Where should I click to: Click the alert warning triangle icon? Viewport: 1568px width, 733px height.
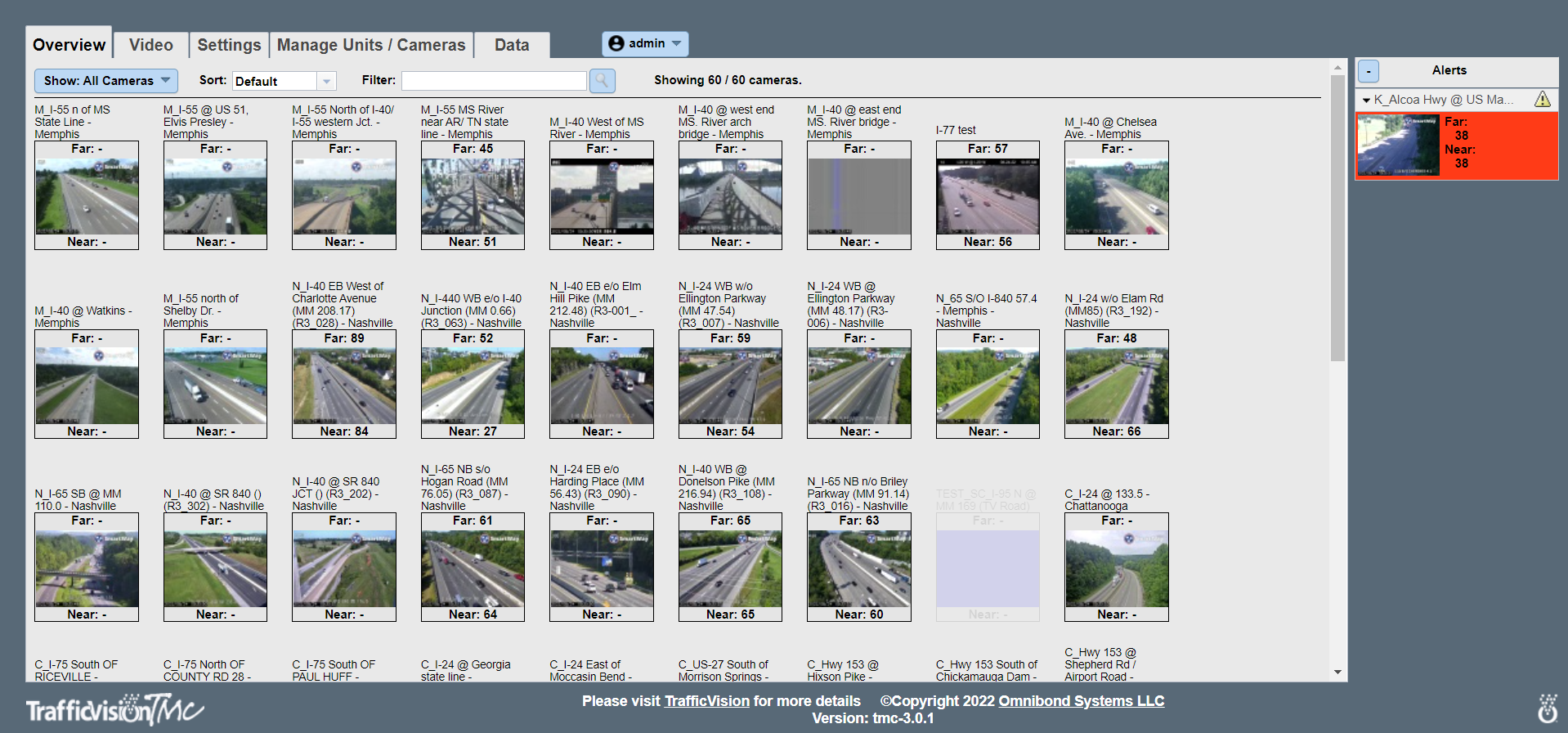coord(1542,100)
